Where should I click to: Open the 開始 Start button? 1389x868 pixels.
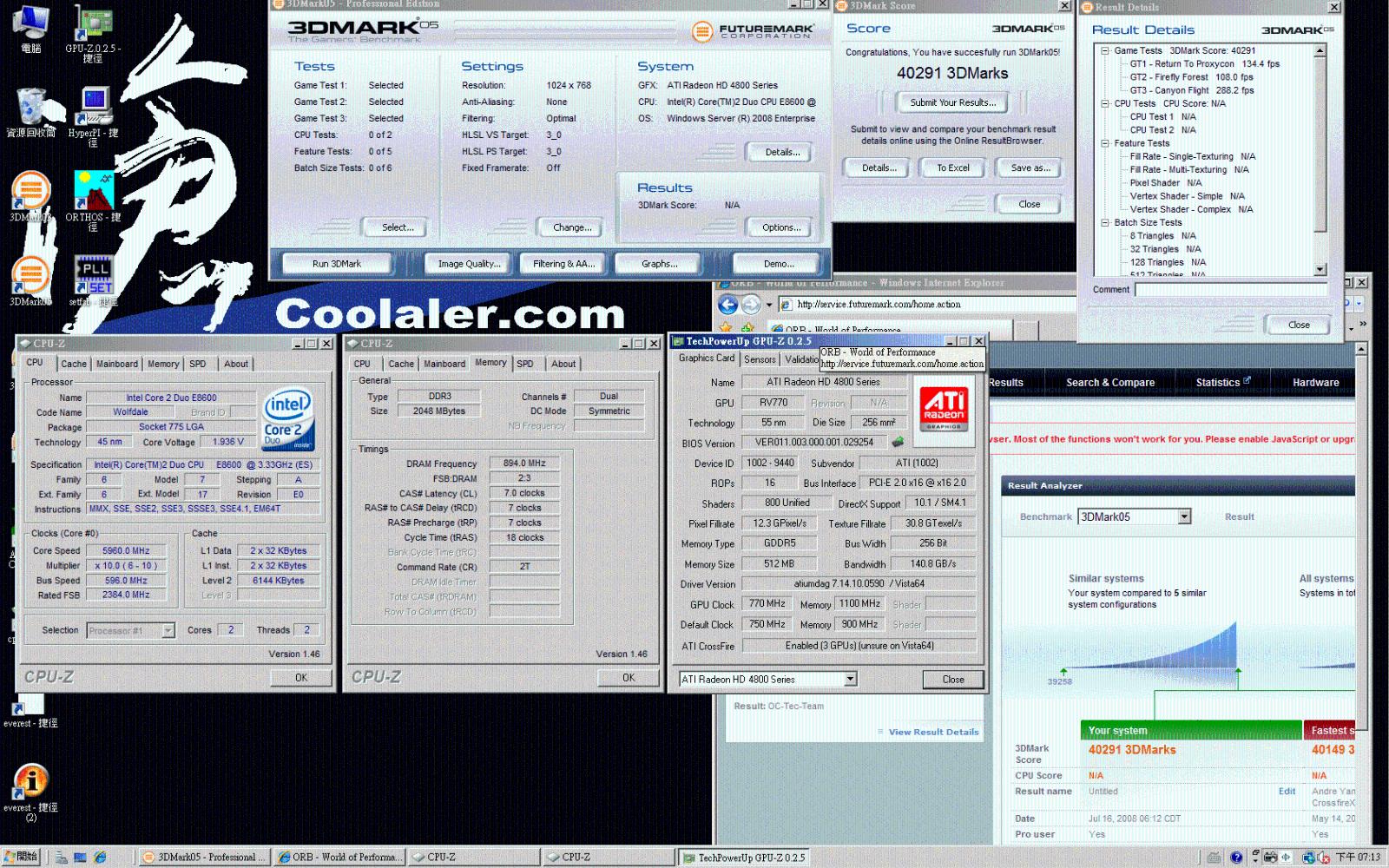[21, 857]
